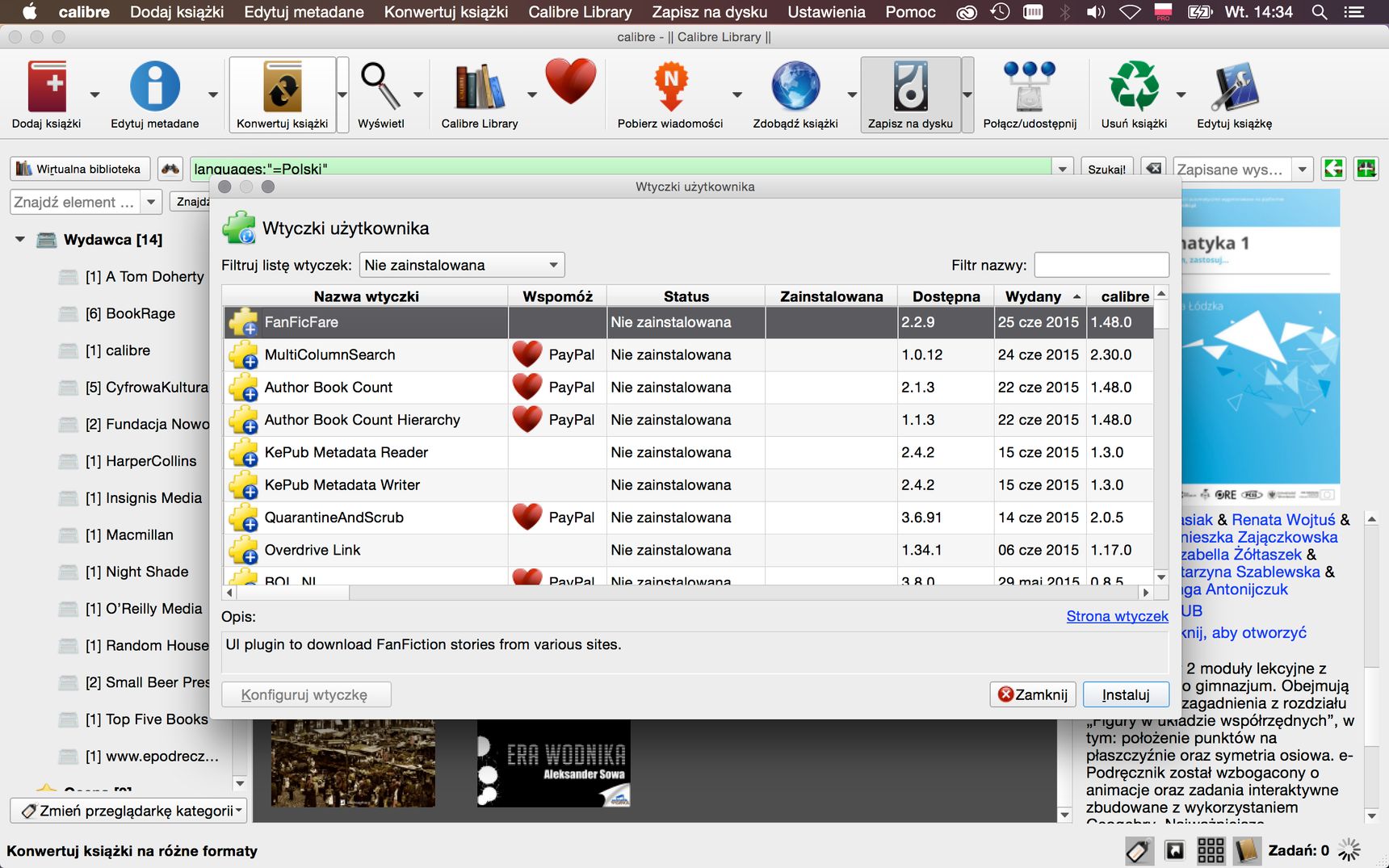
Task: Toggle the tag browser icon in status bar
Action: pos(1138,850)
